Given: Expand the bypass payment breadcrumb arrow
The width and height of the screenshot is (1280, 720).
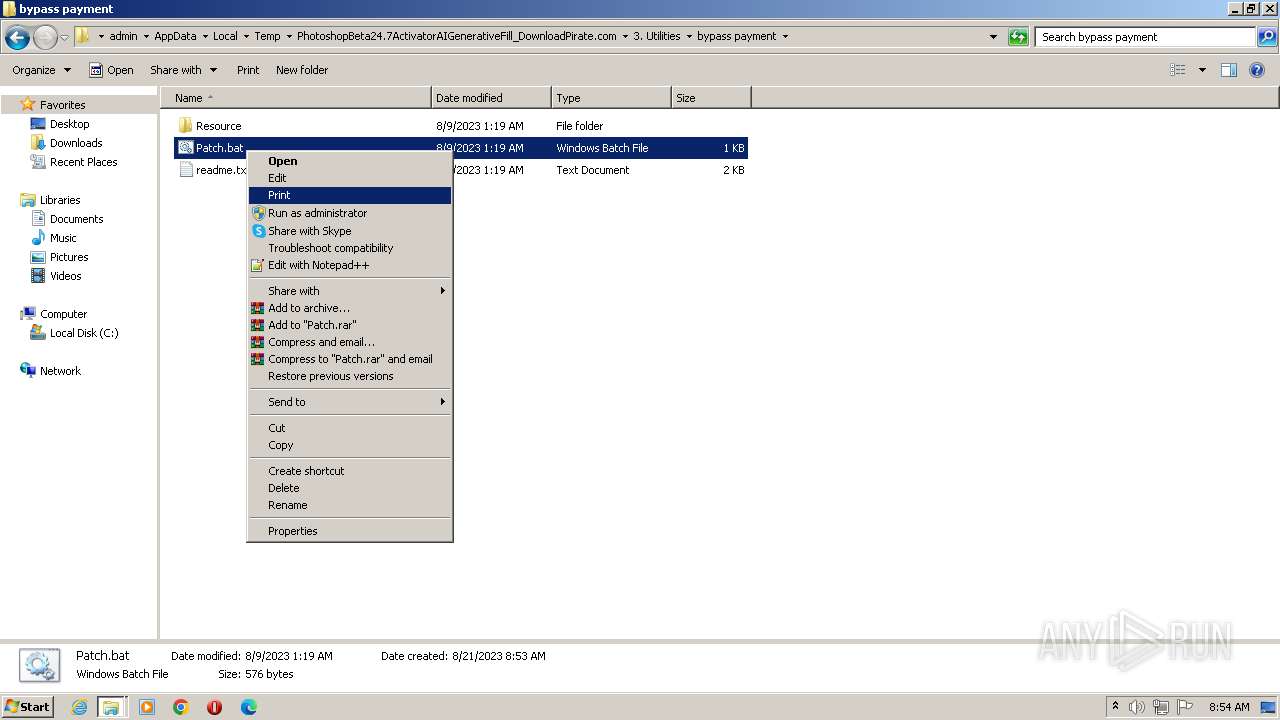Looking at the screenshot, I should click(785, 36).
